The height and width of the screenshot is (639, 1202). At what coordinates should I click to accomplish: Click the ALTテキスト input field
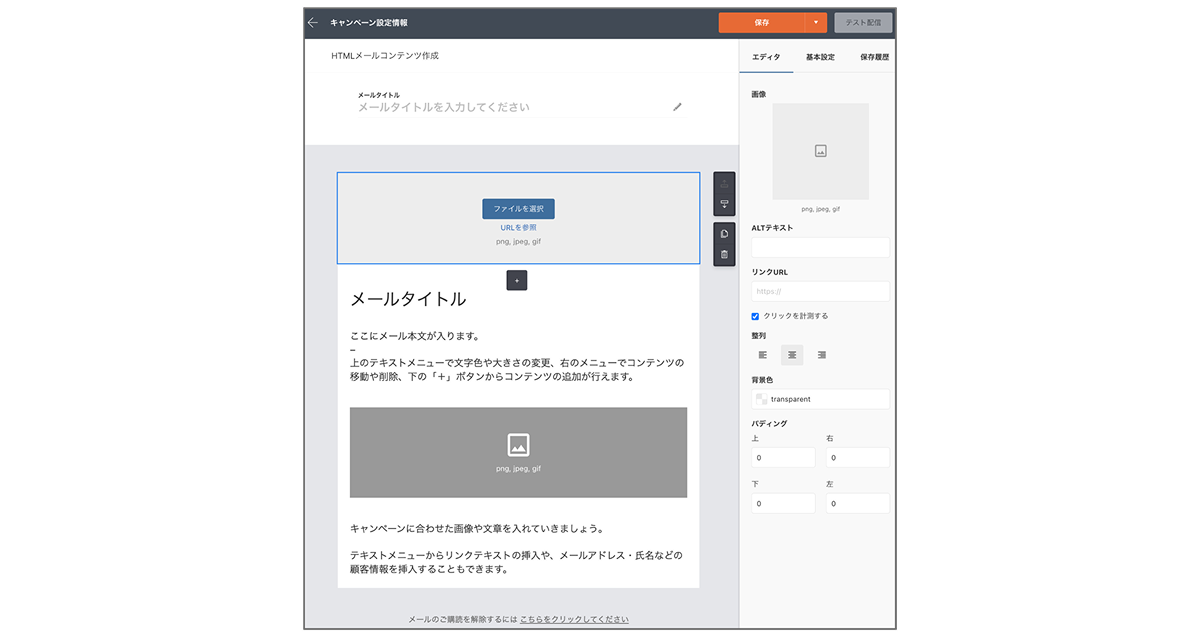pos(820,247)
